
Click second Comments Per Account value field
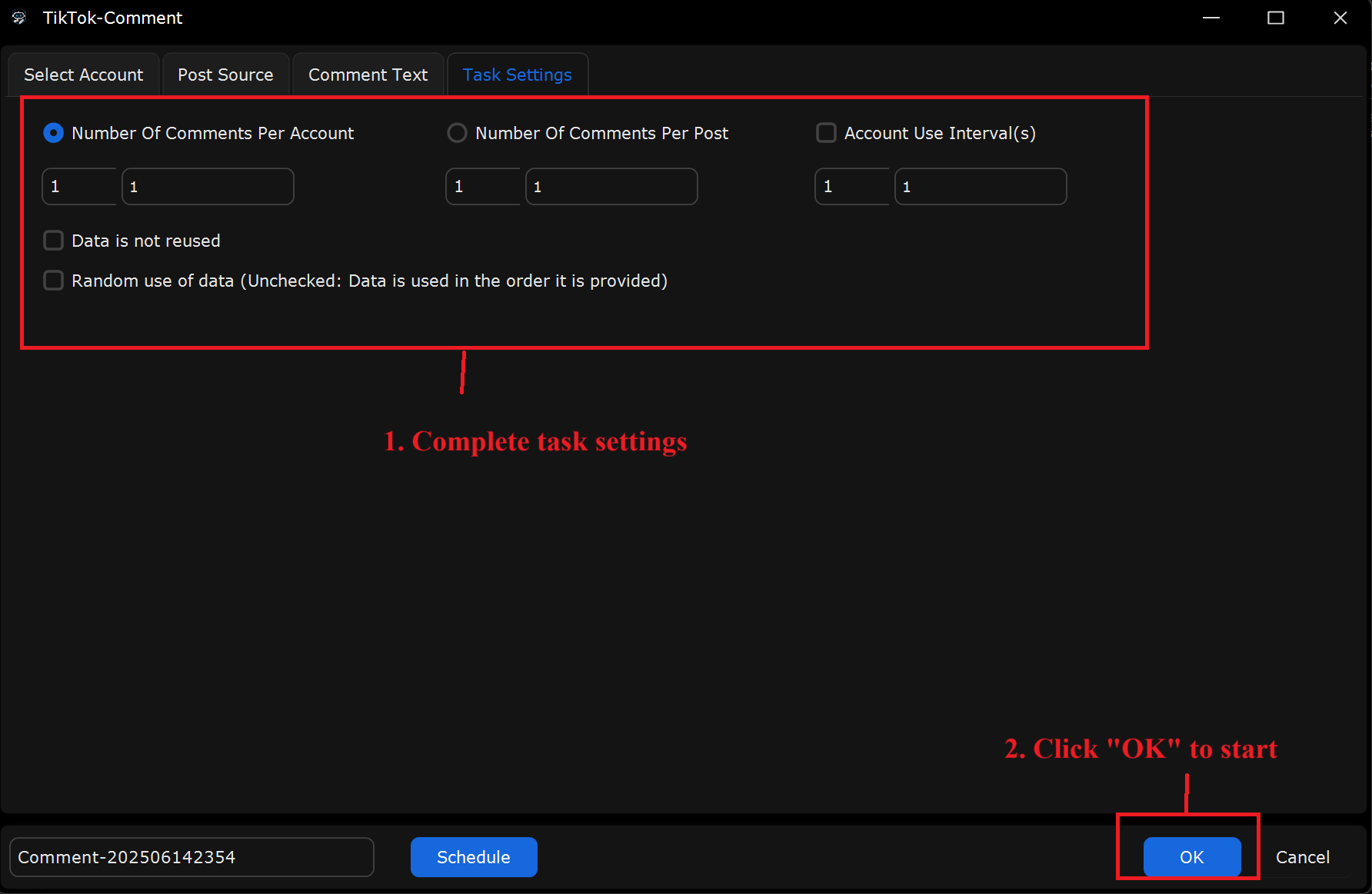208,187
